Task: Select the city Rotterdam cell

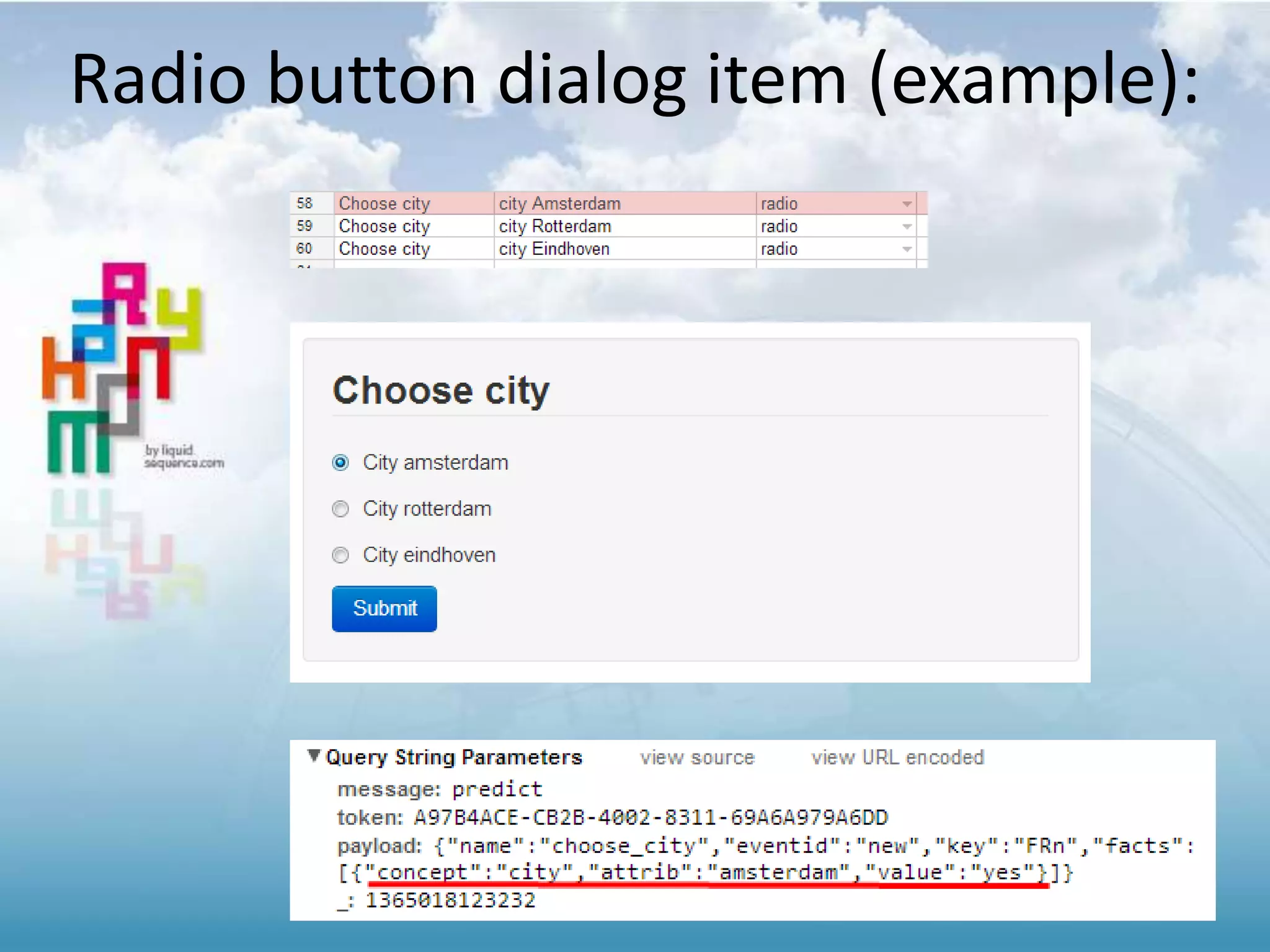Action: (625, 226)
